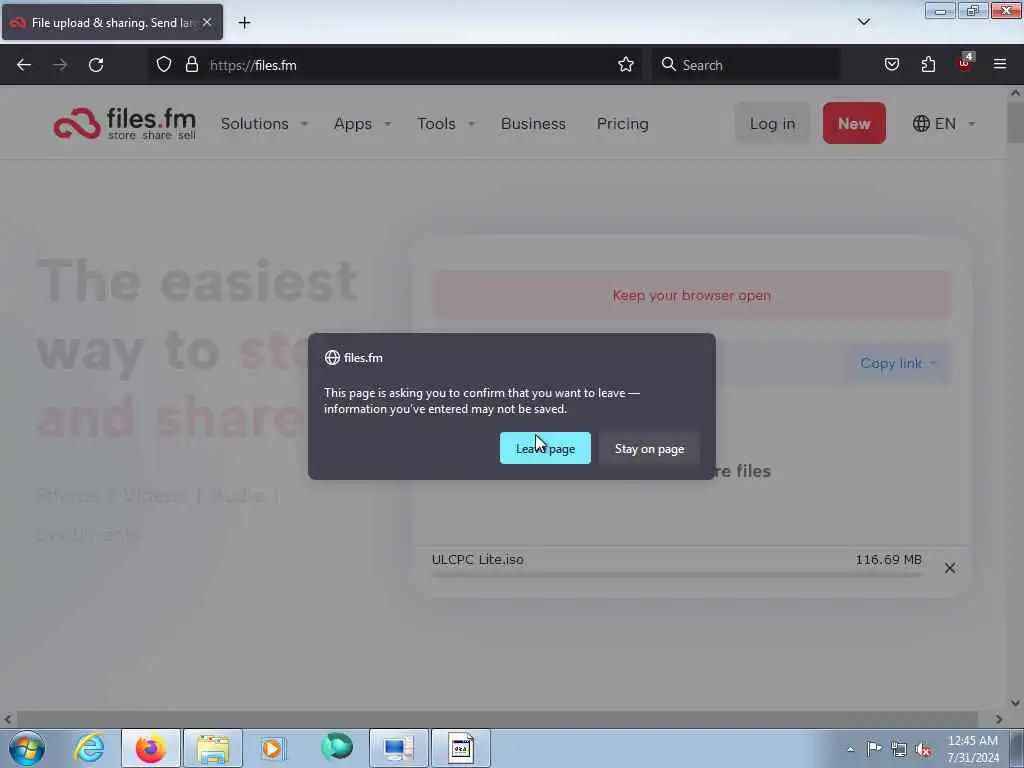Open the Business page
Screen dimensions: 1024x768
533,123
